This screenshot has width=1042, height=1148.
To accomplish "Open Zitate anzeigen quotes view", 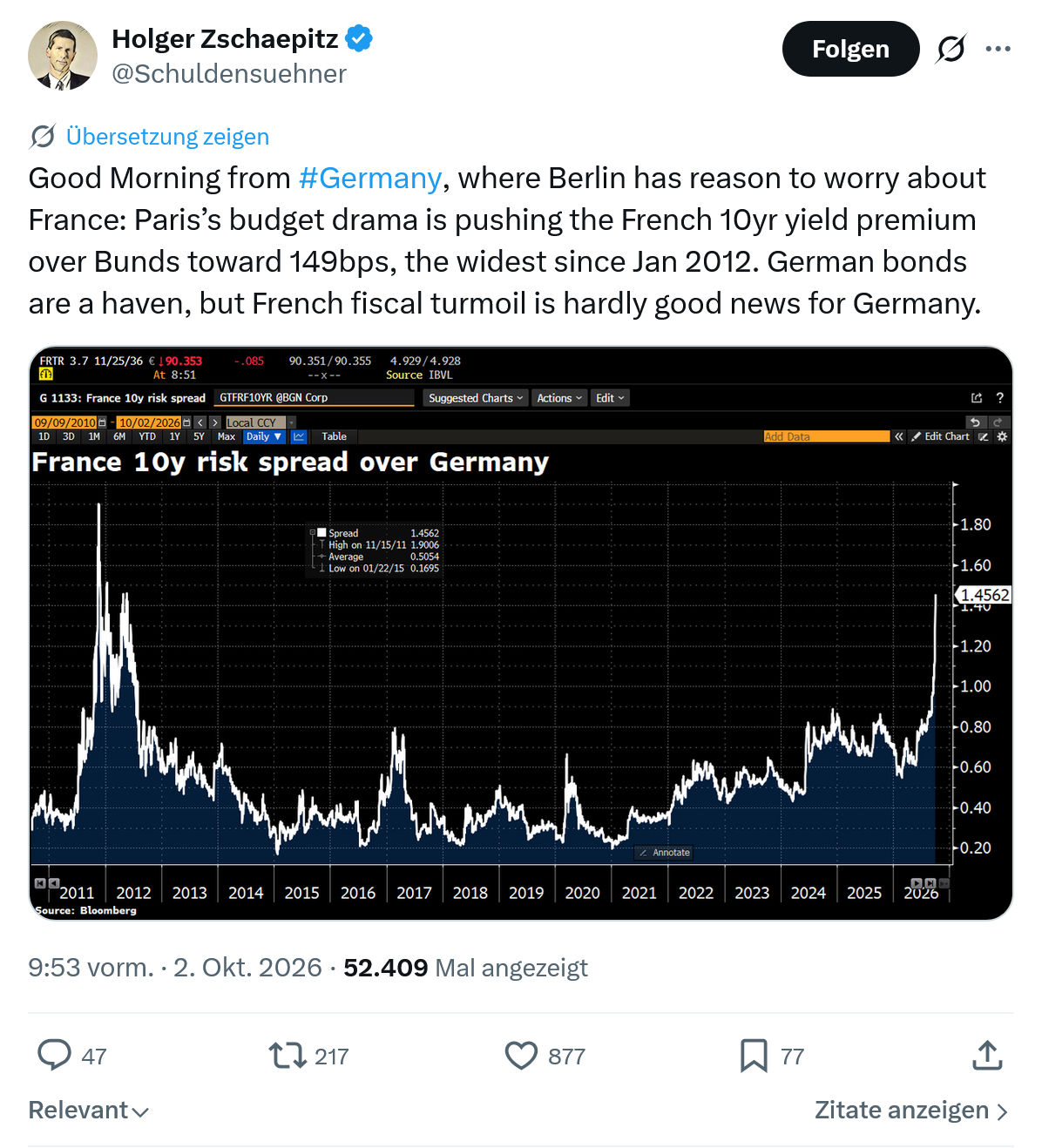I will (x=911, y=1110).
